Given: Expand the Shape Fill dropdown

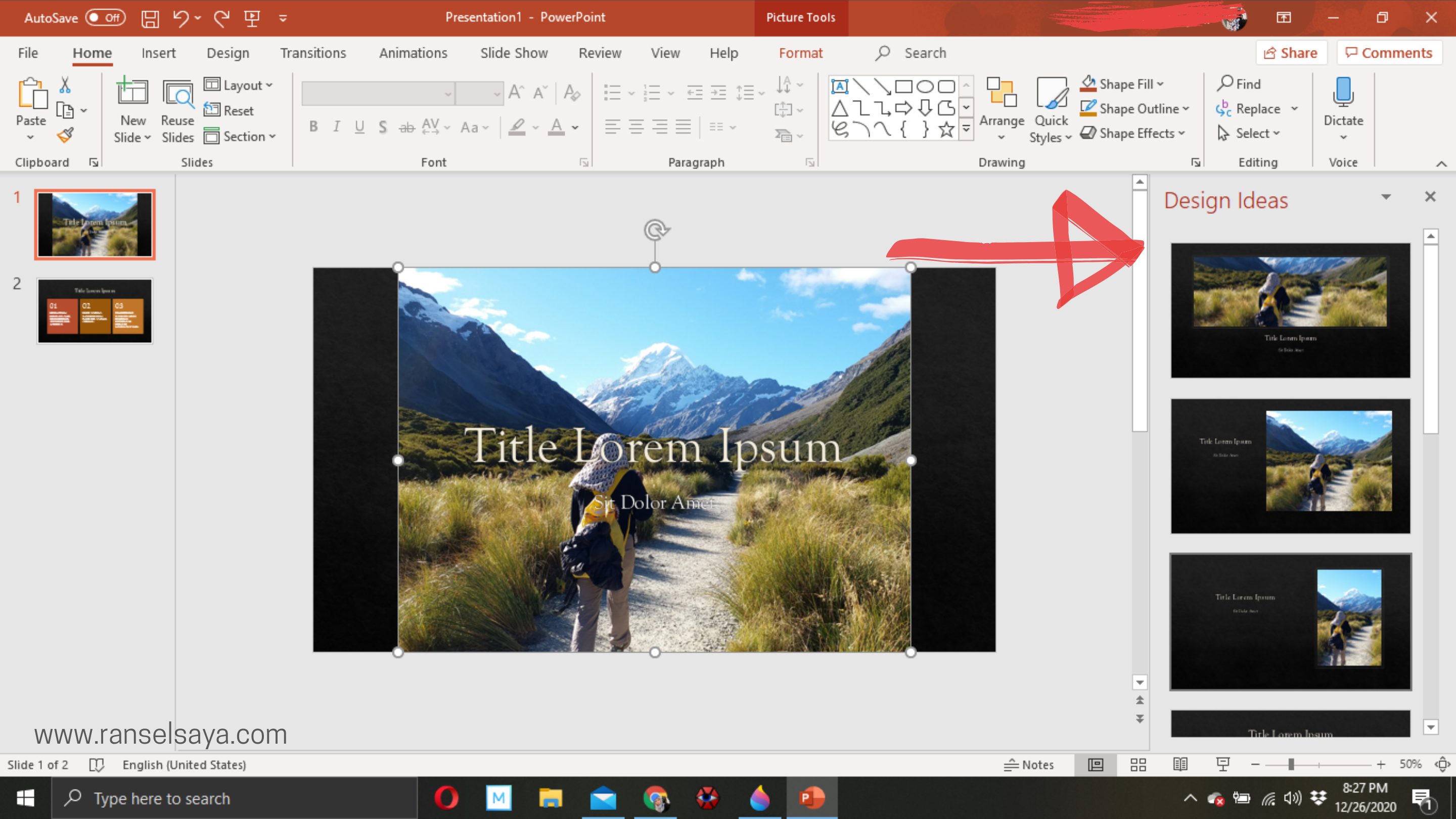Looking at the screenshot, I should (x=1160, y=84).
